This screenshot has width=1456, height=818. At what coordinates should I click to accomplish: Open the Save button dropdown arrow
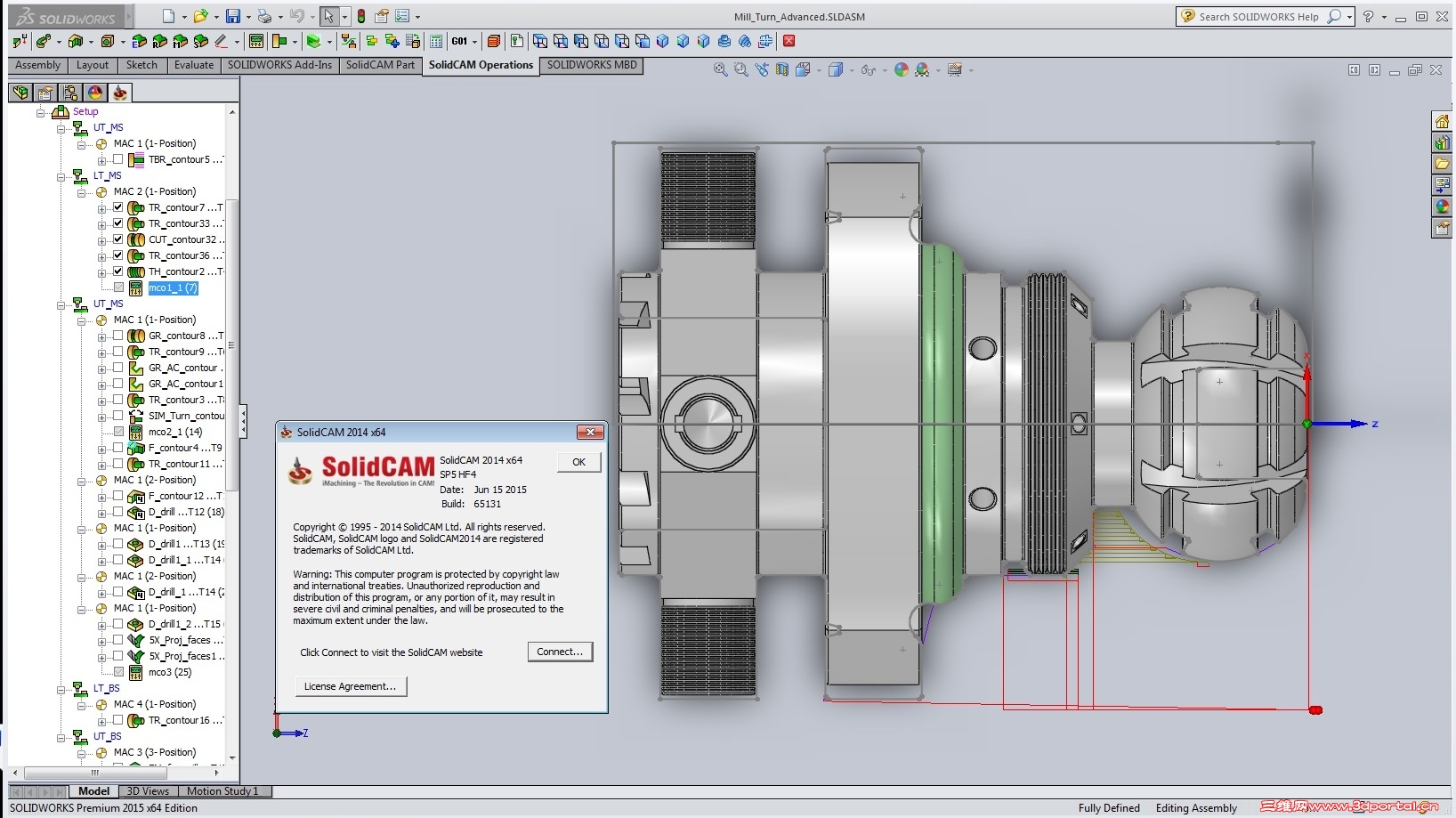[x=248, y=17]
